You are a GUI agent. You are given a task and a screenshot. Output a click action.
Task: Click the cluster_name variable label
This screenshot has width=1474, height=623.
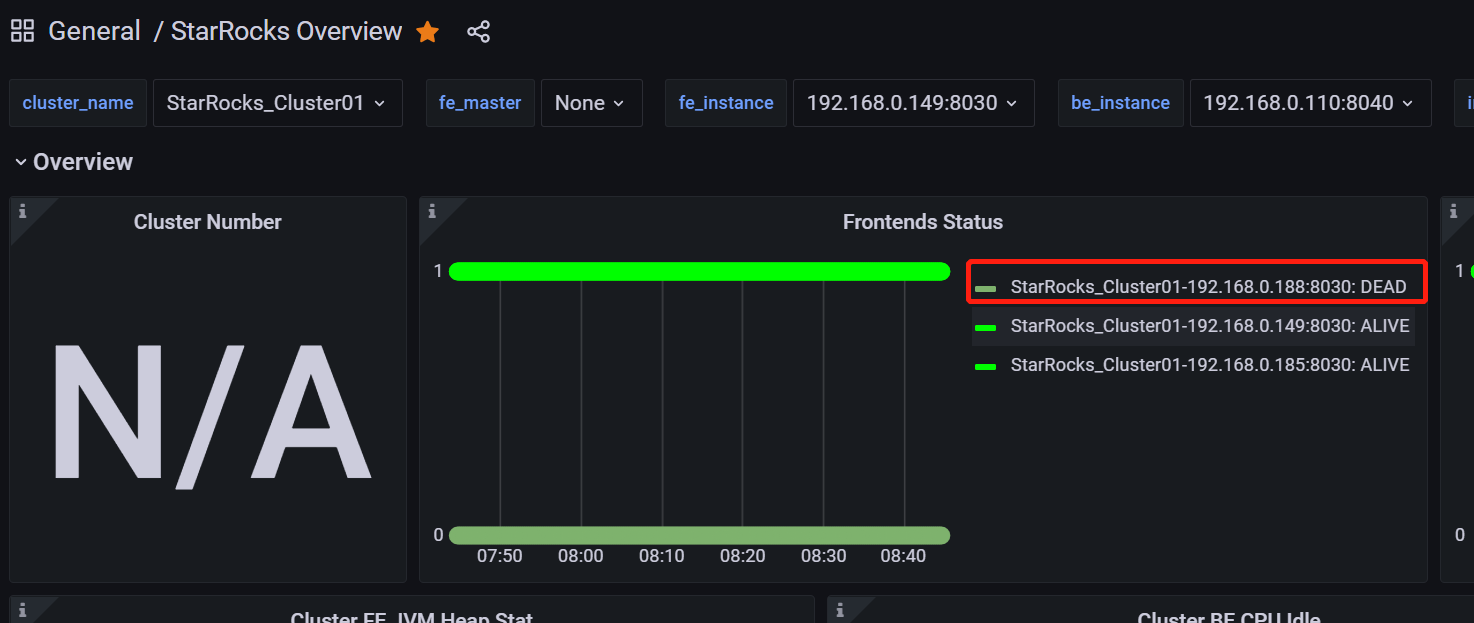78,103
